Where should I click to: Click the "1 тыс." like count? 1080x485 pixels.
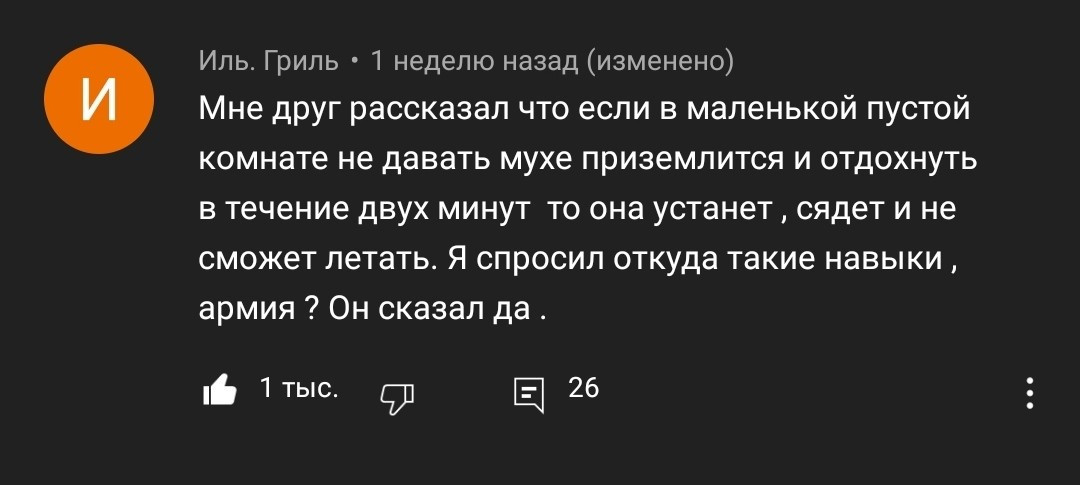(298, 388)
